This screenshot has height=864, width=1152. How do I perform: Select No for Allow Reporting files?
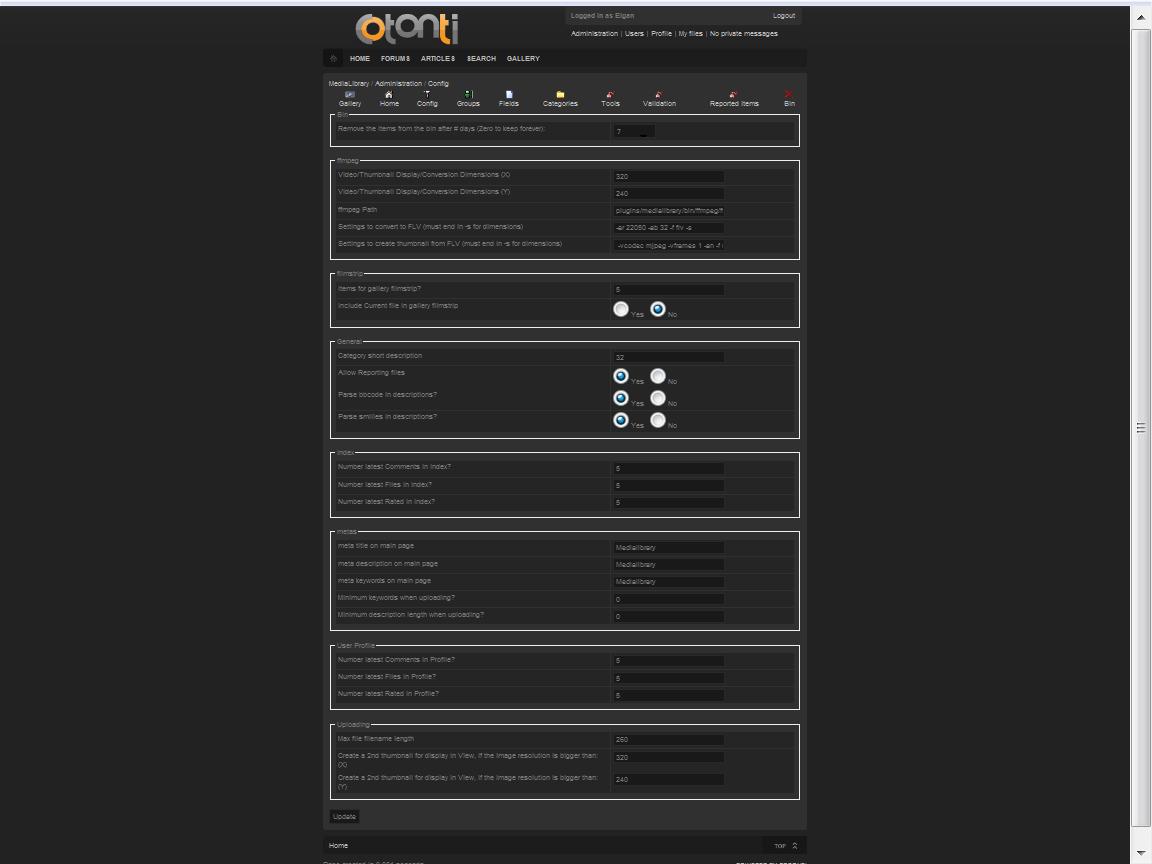coord(658,376)
